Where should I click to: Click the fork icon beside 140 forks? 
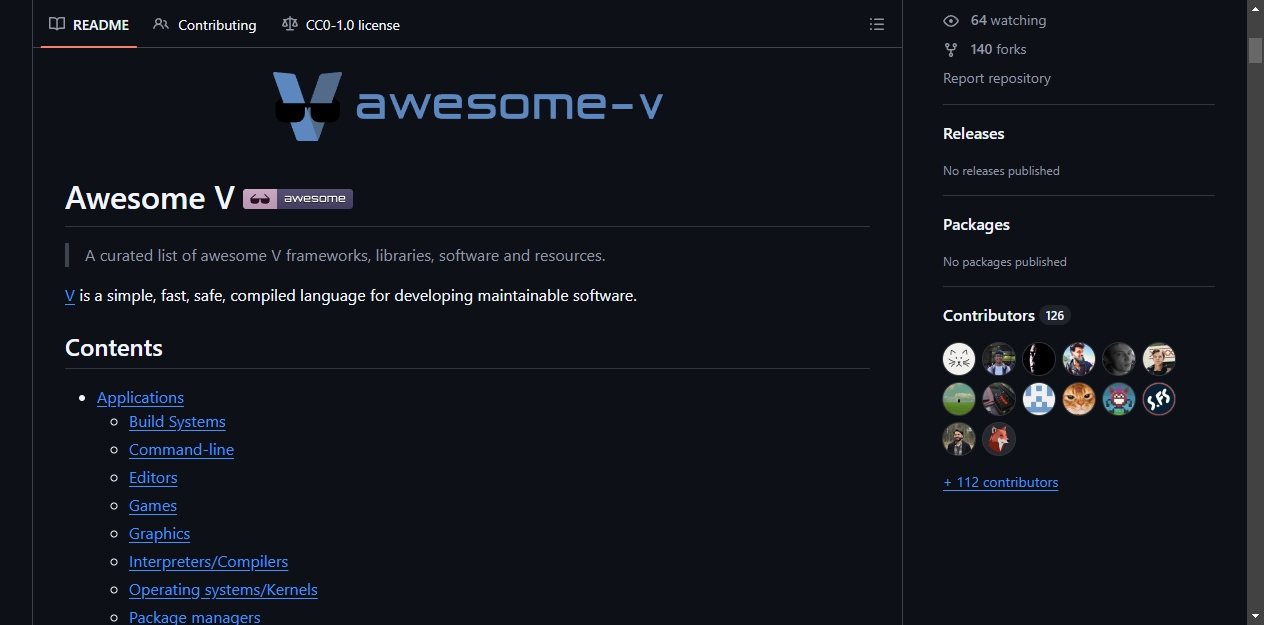point(951,50)
